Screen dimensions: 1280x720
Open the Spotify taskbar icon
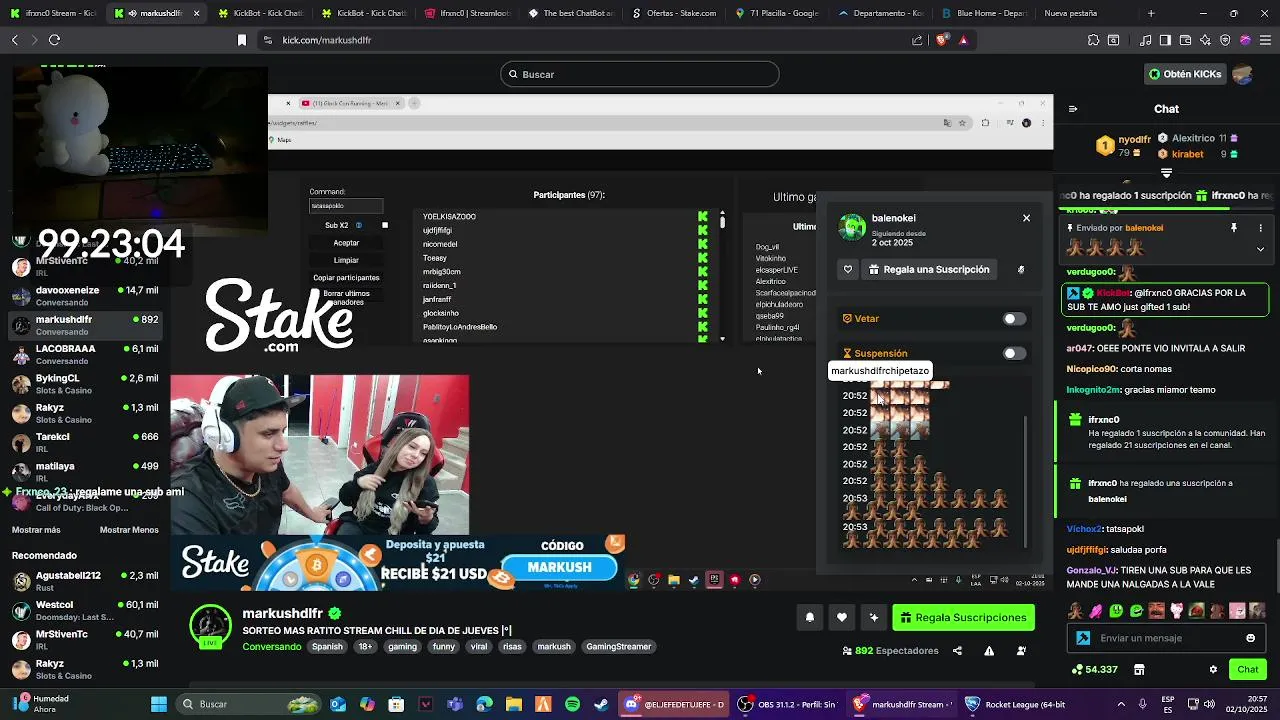tap(572, 705)
